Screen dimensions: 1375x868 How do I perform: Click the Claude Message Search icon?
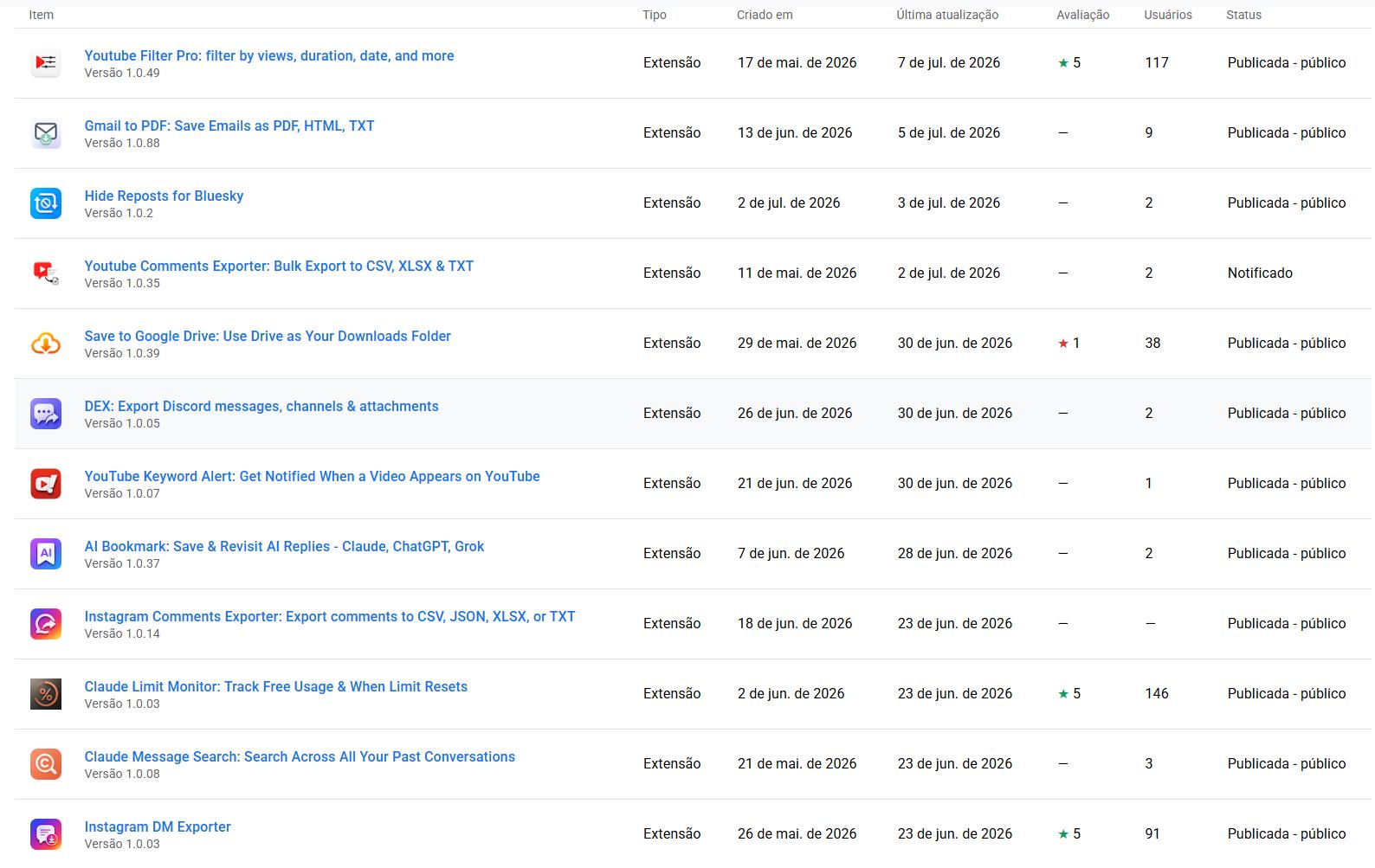coord(46,764)
